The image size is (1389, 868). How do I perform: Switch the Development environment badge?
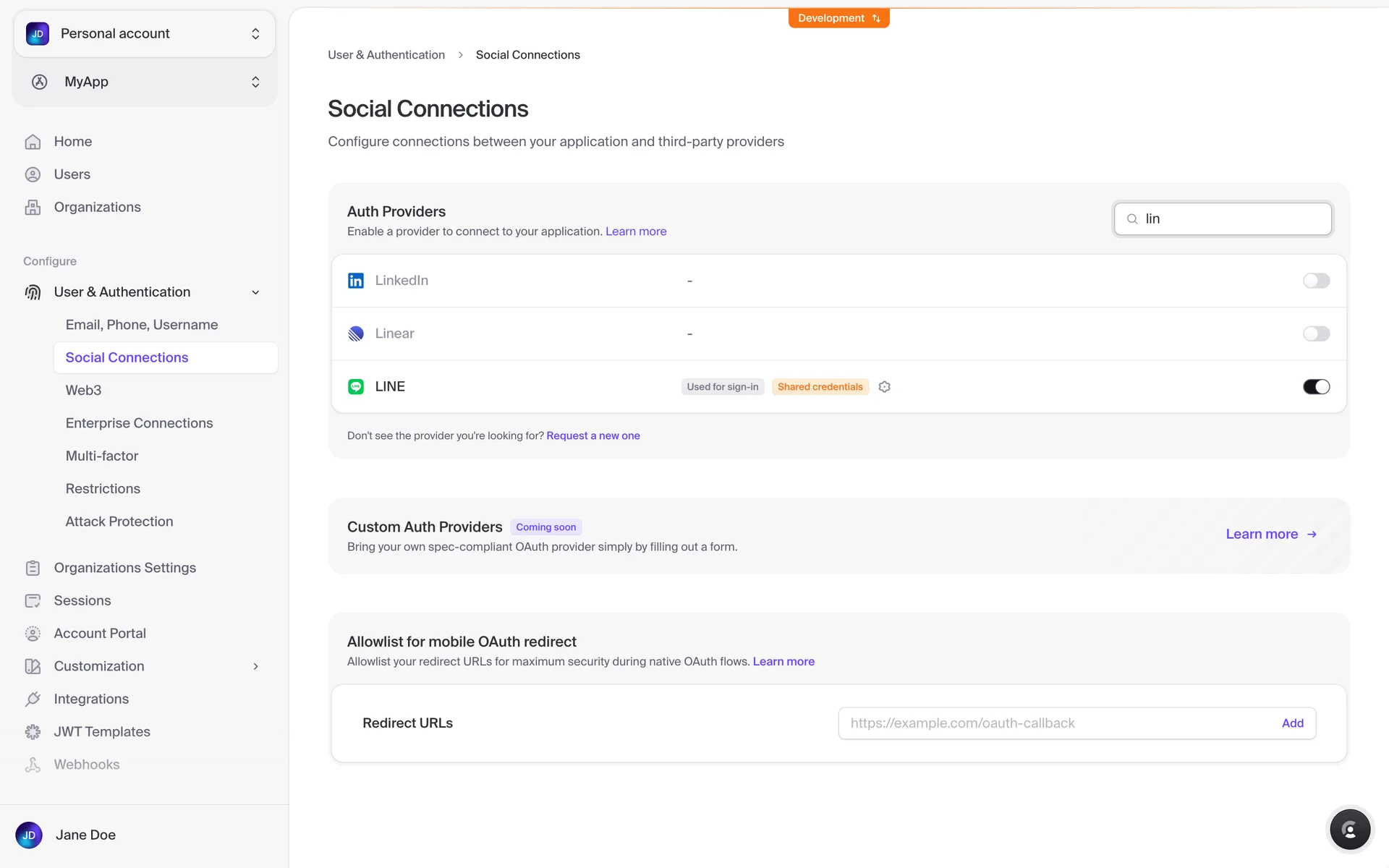[838, 18]
